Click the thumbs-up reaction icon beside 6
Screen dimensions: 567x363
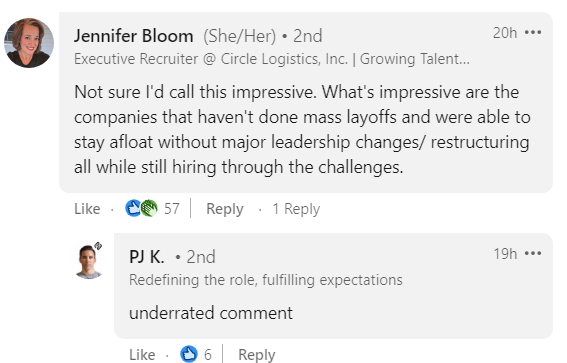click(189, 354)
